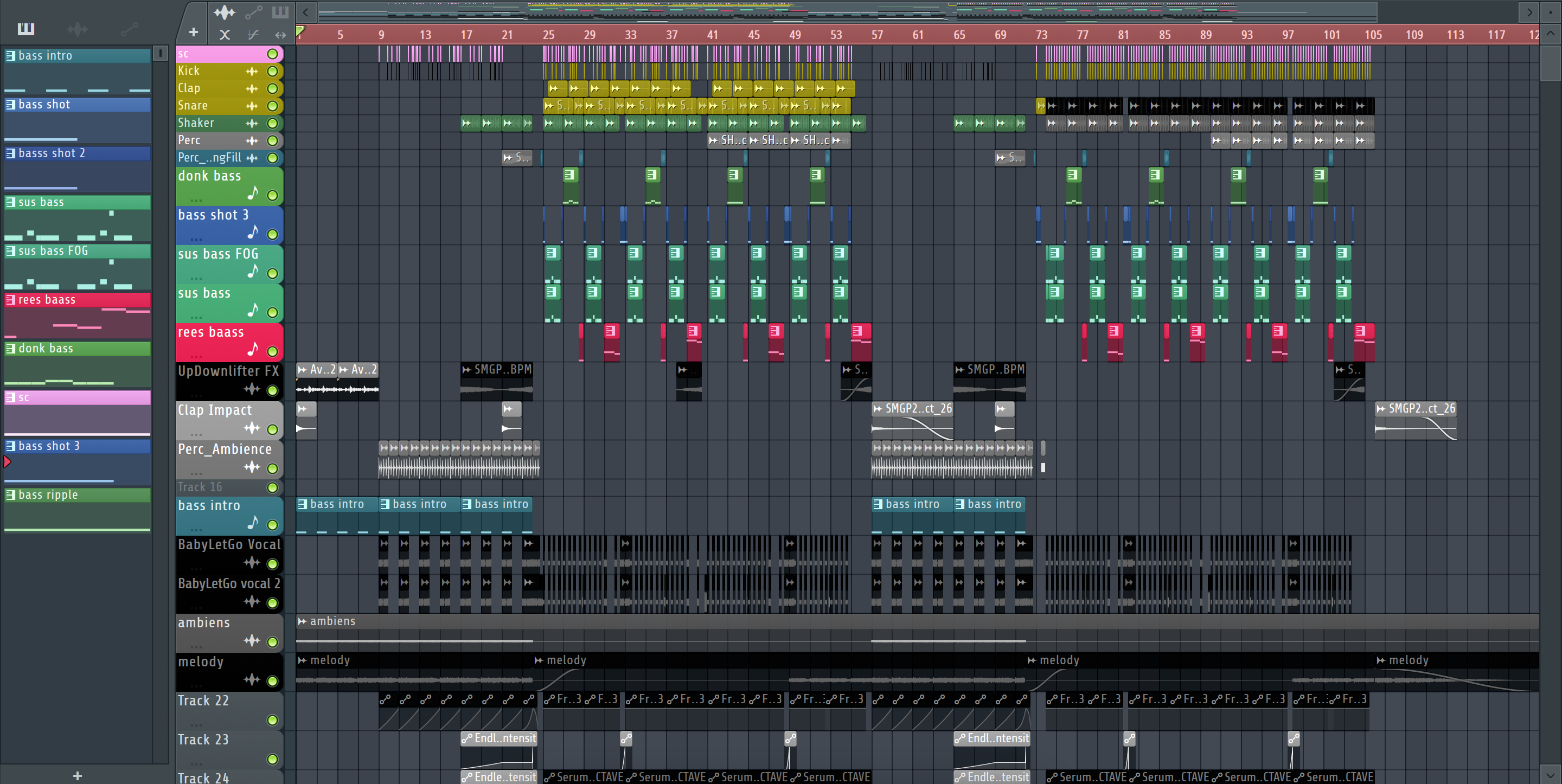Viewport: 1562px width, 784px height.
Task: Open the last melody clip menu near bar 105
Action: pos(1381,660)
